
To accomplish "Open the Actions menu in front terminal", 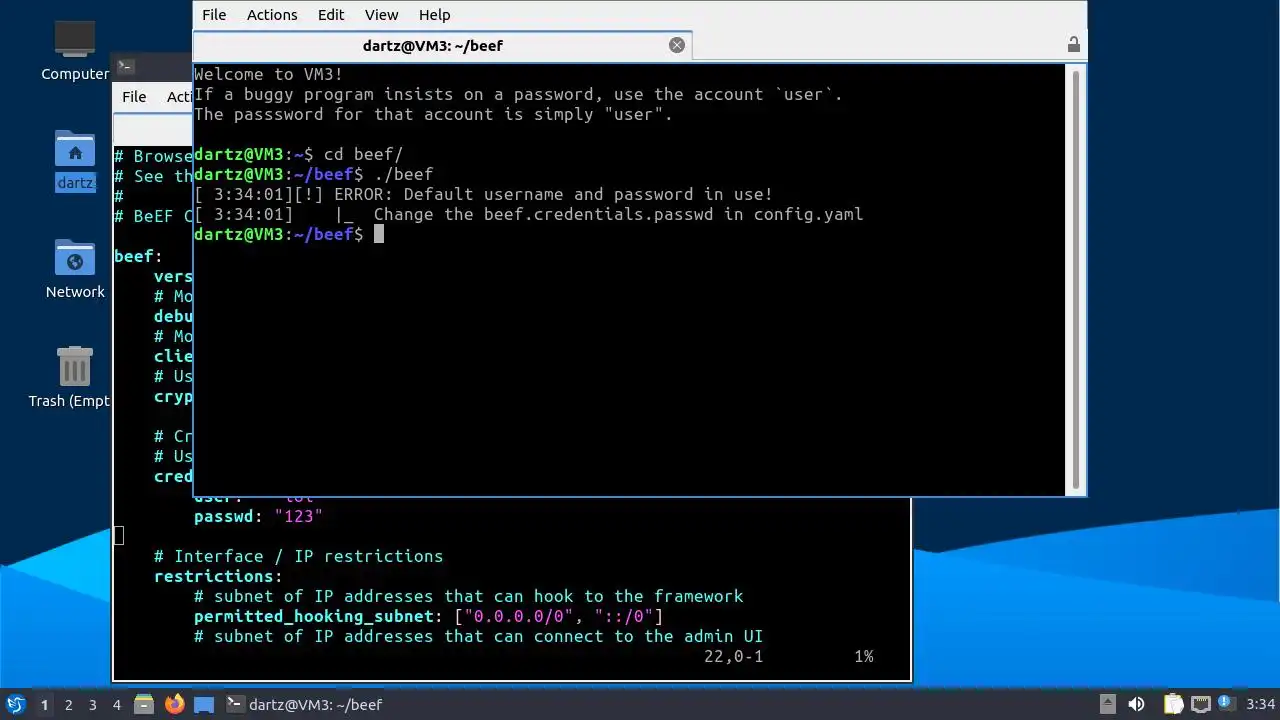I will click(272, 14).
